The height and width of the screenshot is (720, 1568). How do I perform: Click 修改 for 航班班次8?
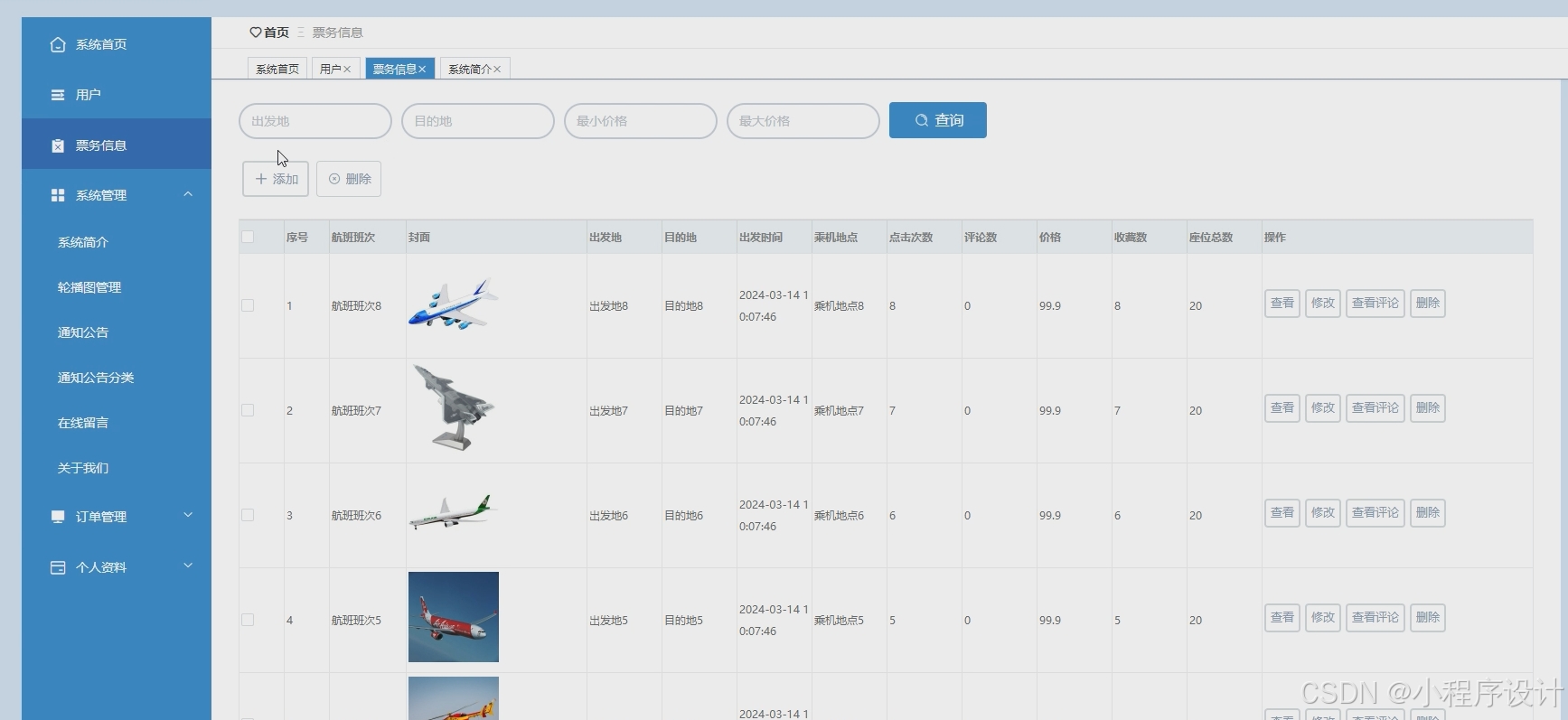(1323, 304)
